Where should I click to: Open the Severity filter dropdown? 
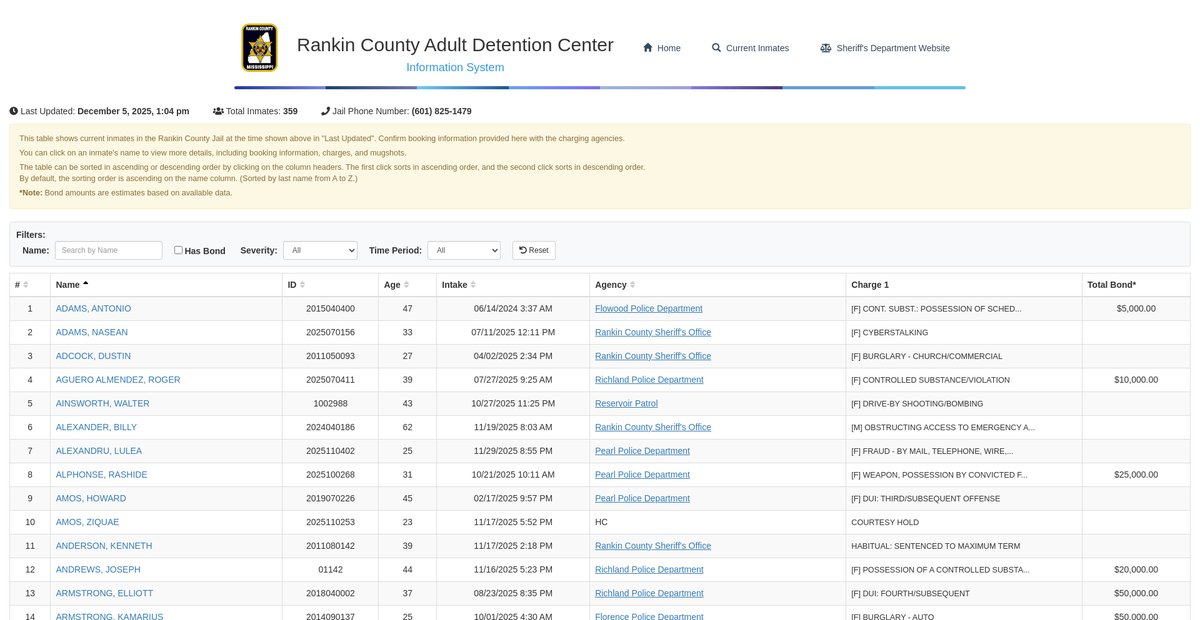pyautogui.click(x=320, y=250)
